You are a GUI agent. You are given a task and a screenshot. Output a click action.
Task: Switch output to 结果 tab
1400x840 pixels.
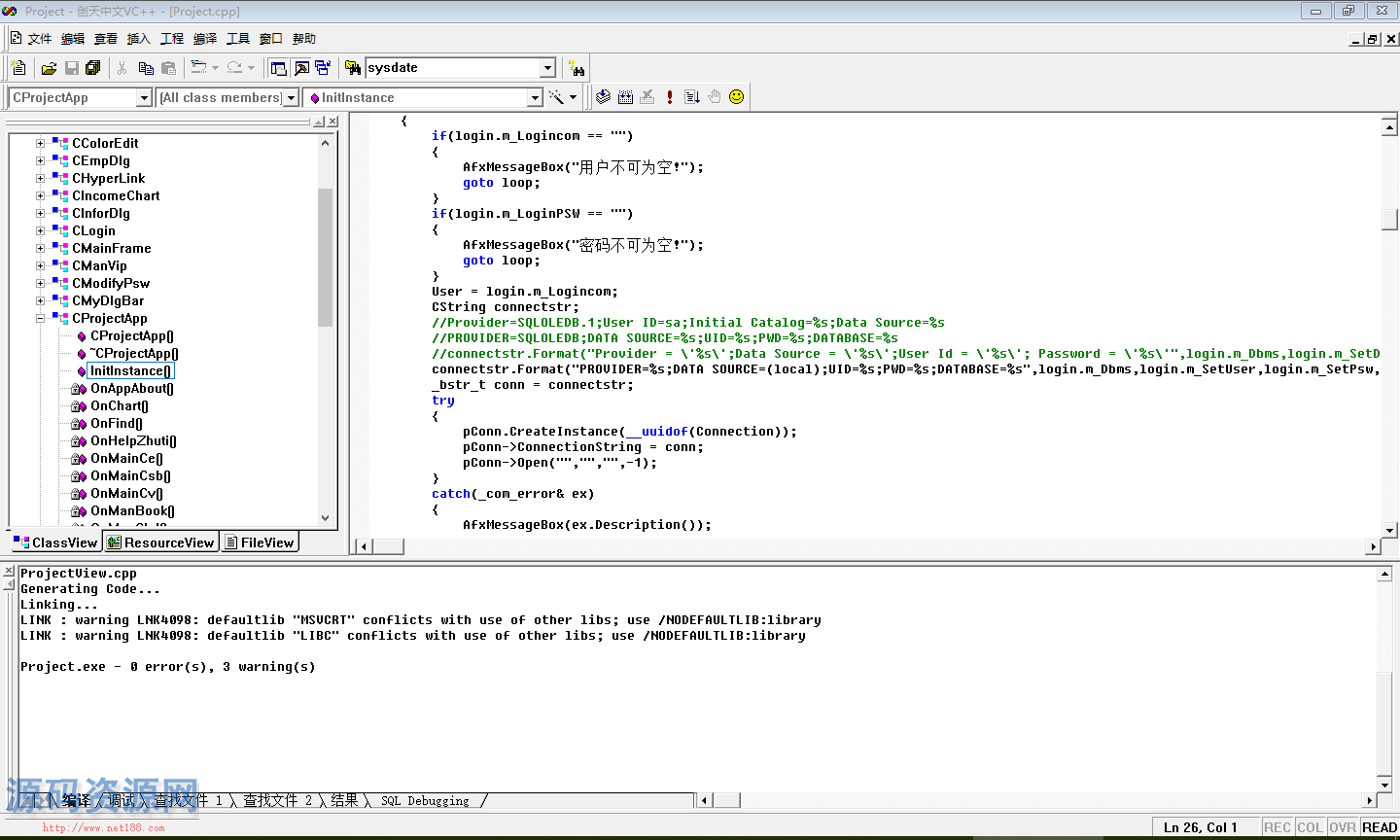pos(344,800)
